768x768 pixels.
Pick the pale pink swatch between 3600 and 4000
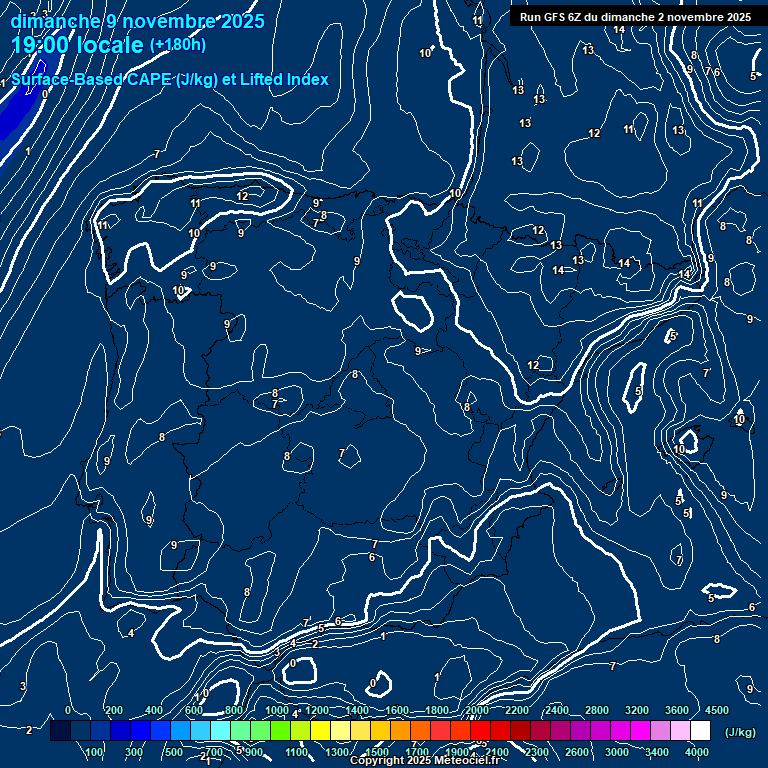tap(680, 730)
